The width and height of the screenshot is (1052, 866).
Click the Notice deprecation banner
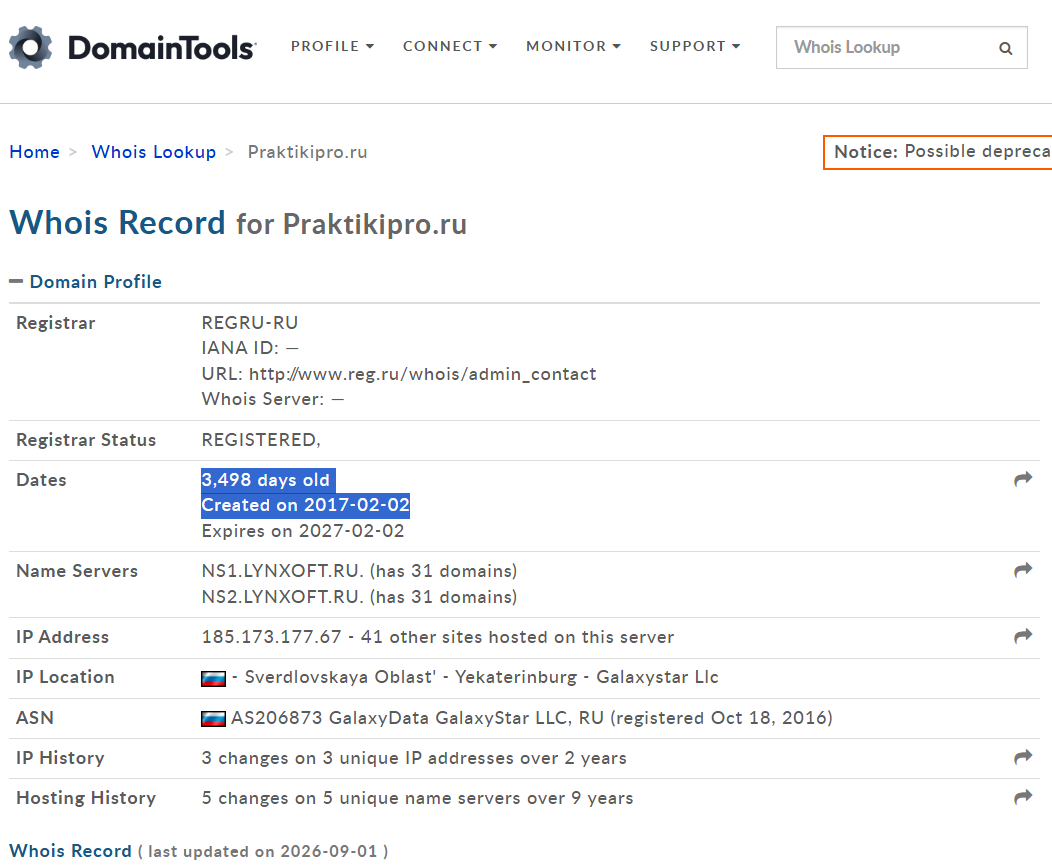pyautogui.click(x=938, y=152)
